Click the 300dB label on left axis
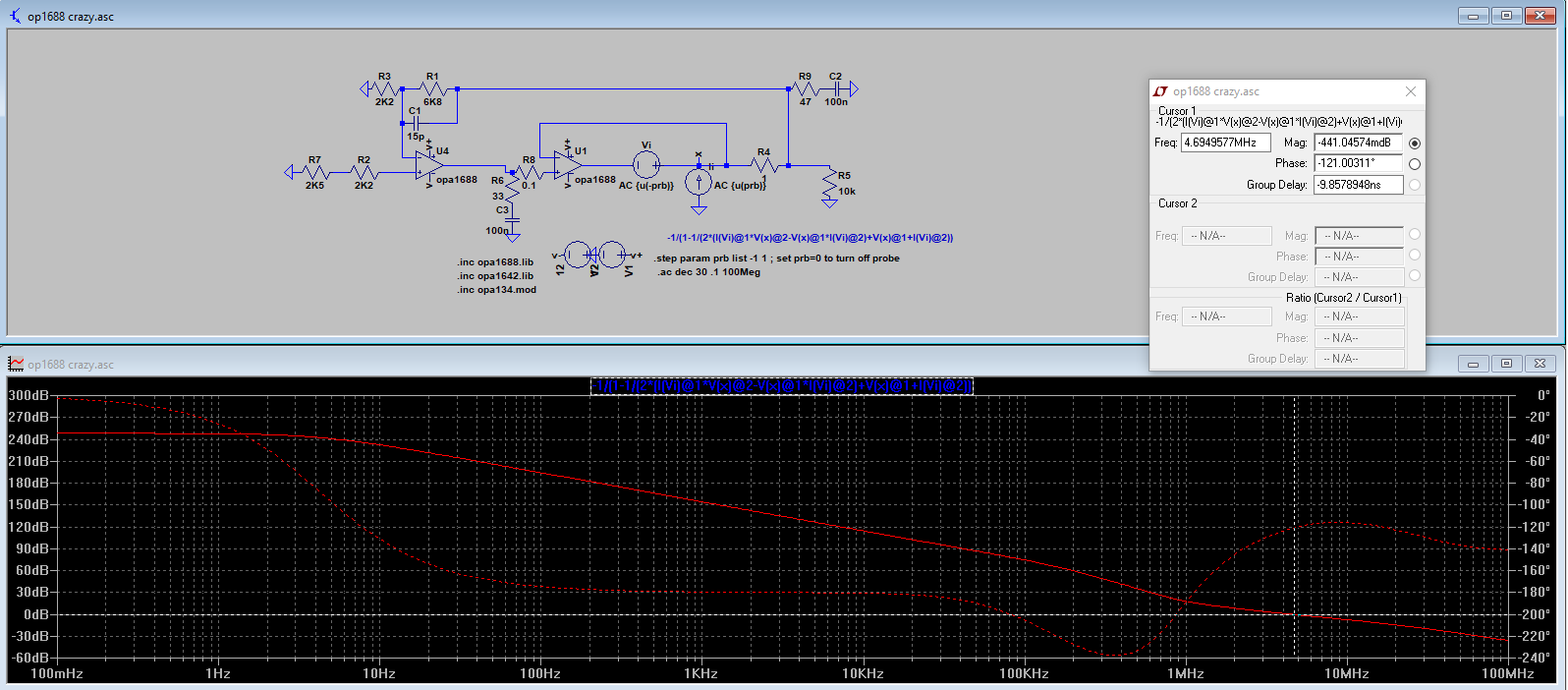1568x690 pixels. pos(29,395)
